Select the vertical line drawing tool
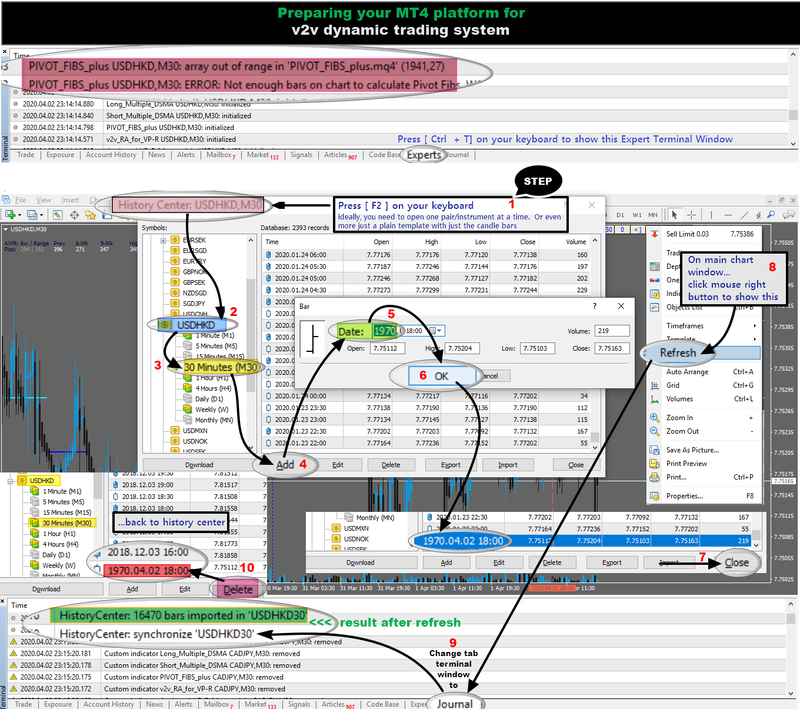 [x=711, y=215]
